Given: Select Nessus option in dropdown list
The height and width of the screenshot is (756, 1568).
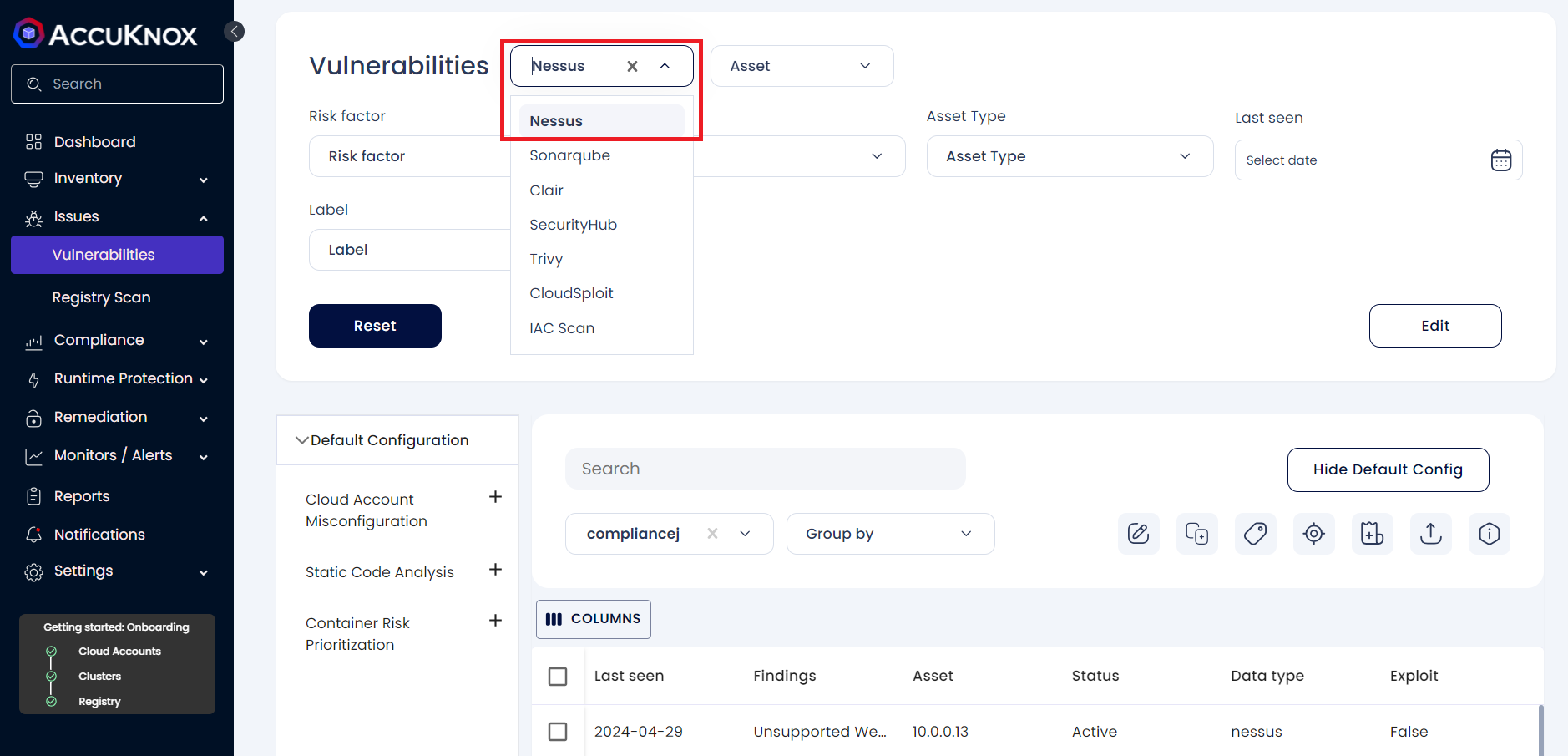Looking at the screenshot, I should (x=602, y=121).
